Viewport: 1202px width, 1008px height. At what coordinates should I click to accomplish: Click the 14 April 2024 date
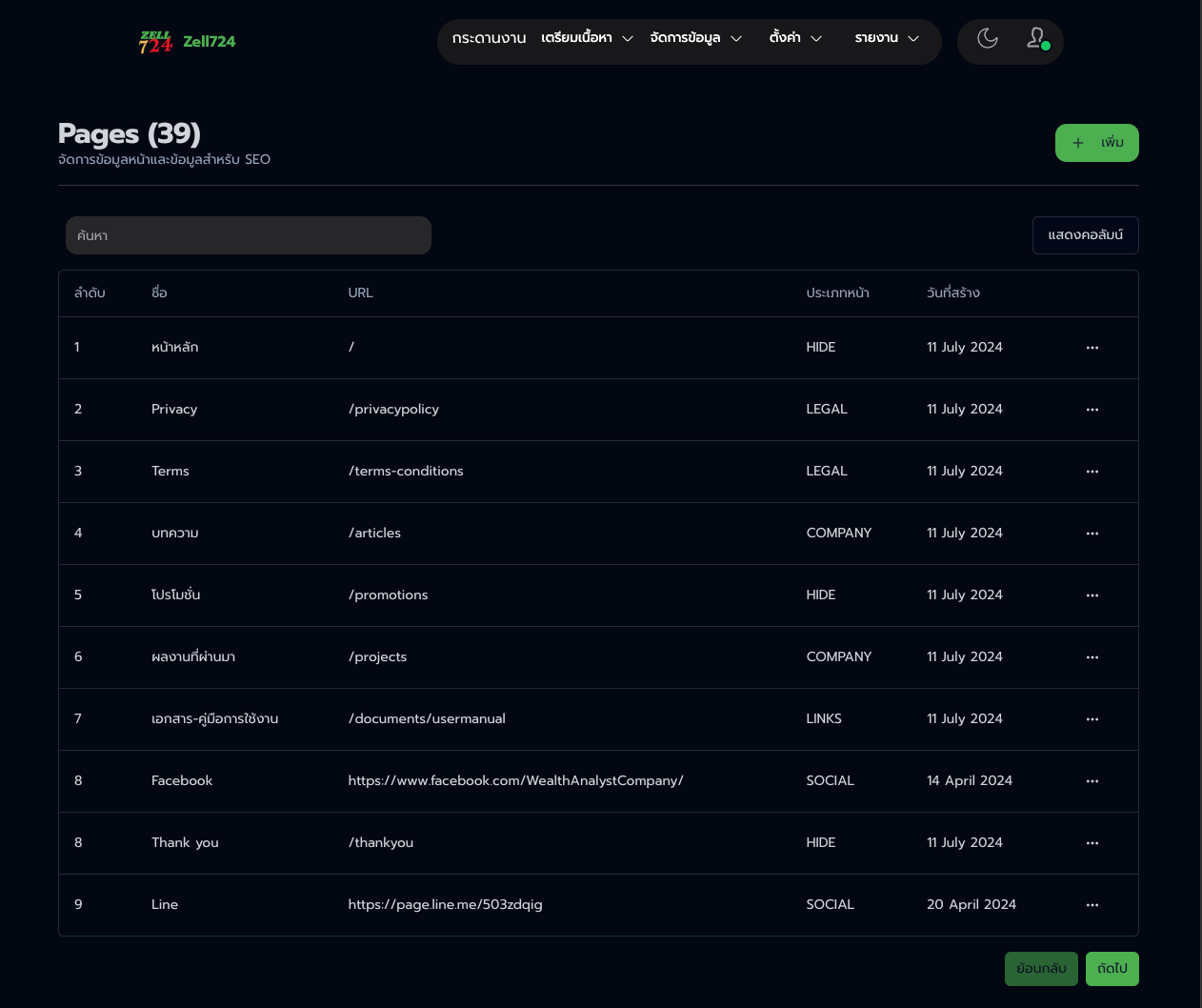click(970, 781)
